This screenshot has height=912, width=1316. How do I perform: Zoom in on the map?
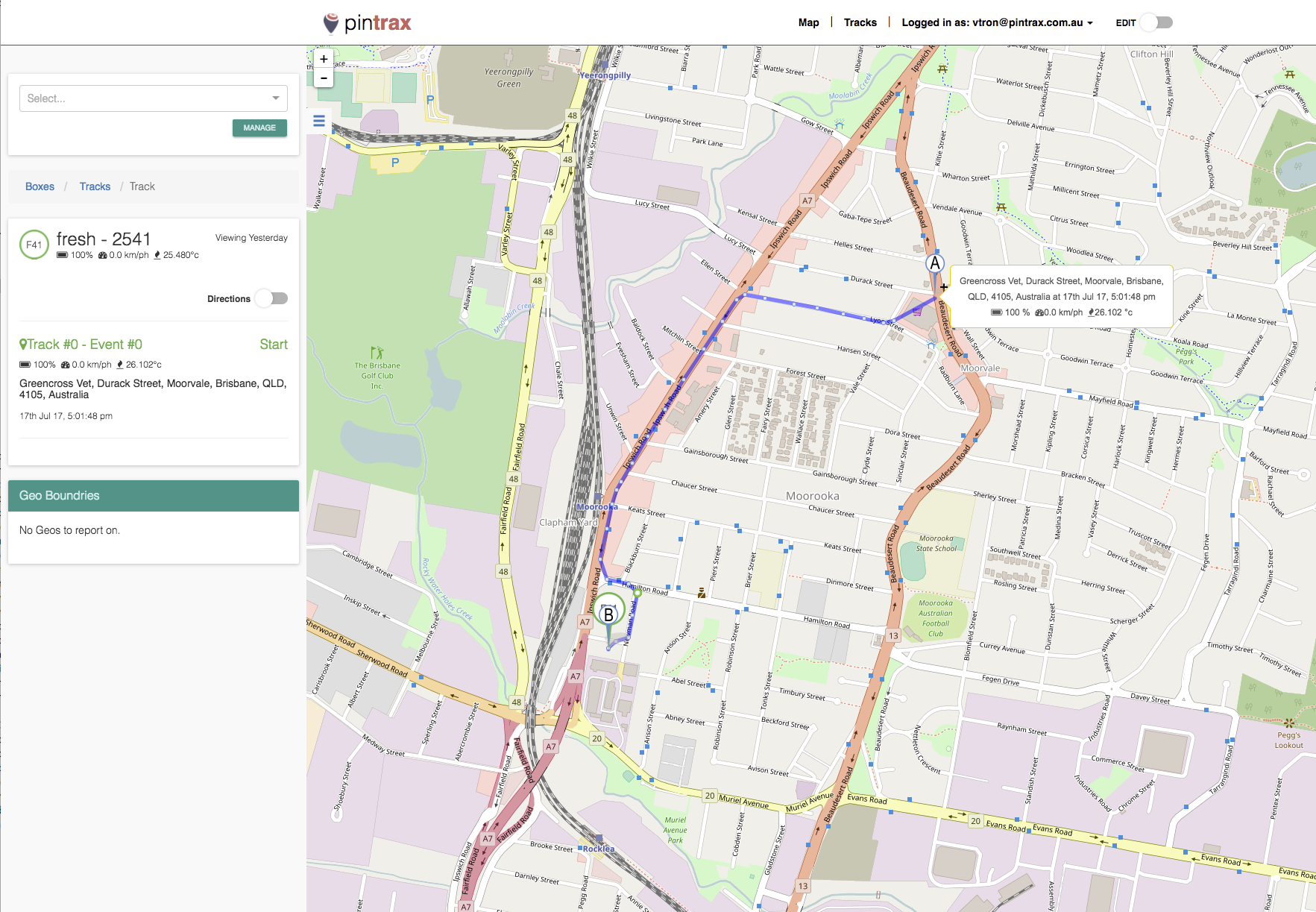click(324, 59)
